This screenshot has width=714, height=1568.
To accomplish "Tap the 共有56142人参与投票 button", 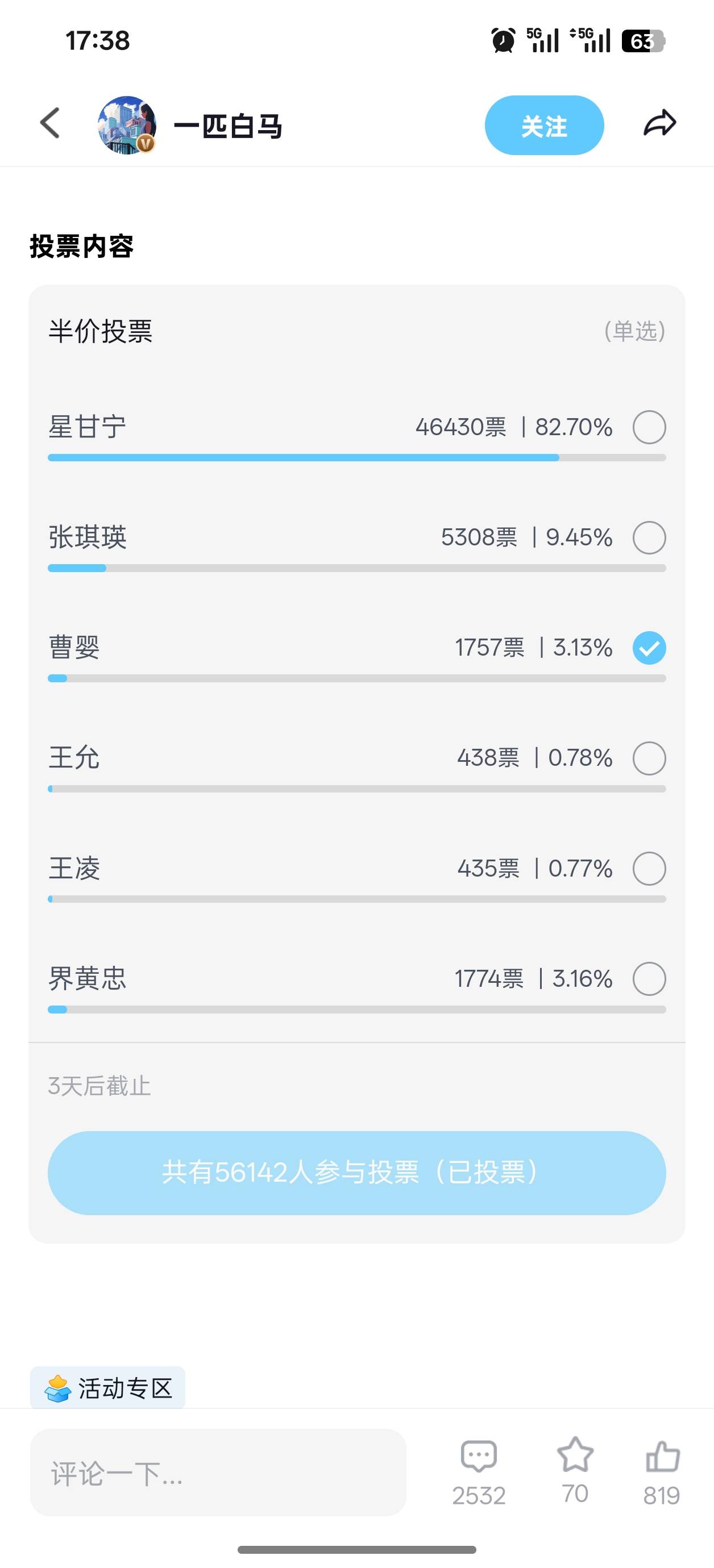I will point(356,1173).
